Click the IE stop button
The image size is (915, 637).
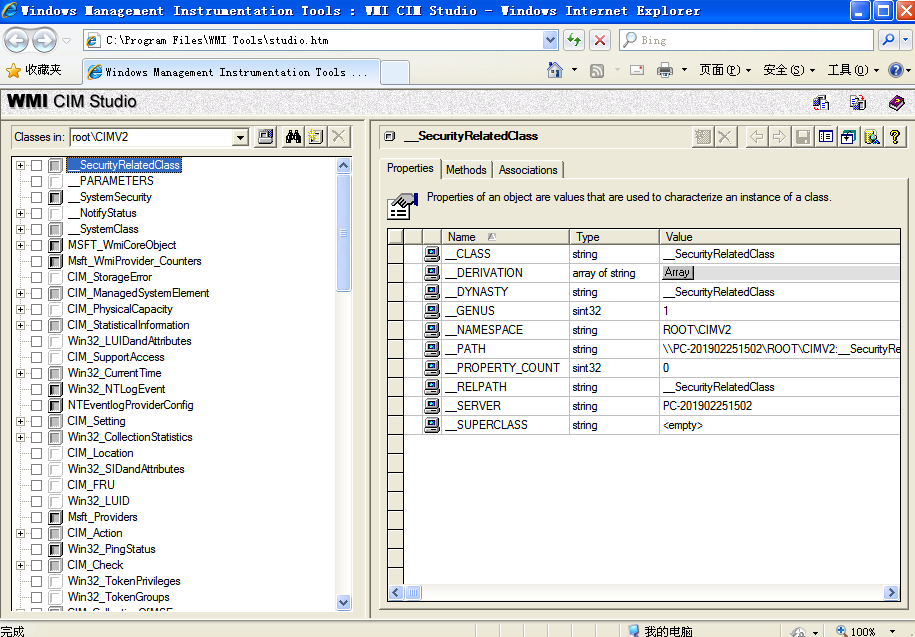point(599,40)
